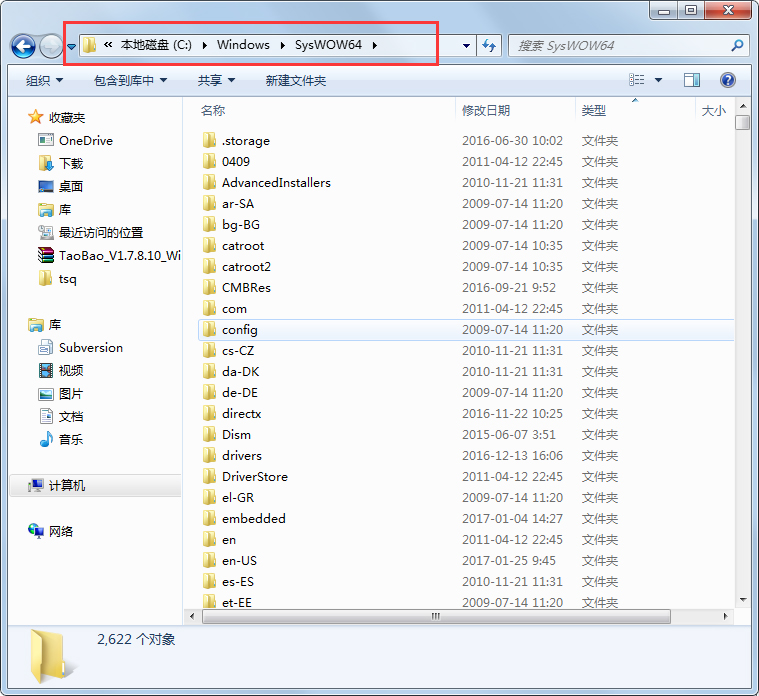Screen dimensions: 759x696
Task: Open the 共享 share menu
Action: (216, 80)
